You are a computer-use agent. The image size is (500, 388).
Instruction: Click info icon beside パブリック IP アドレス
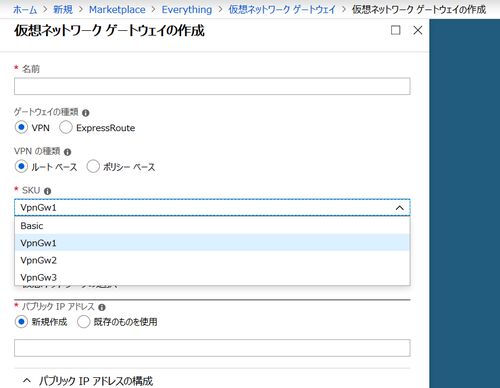[x=102, y=307]
